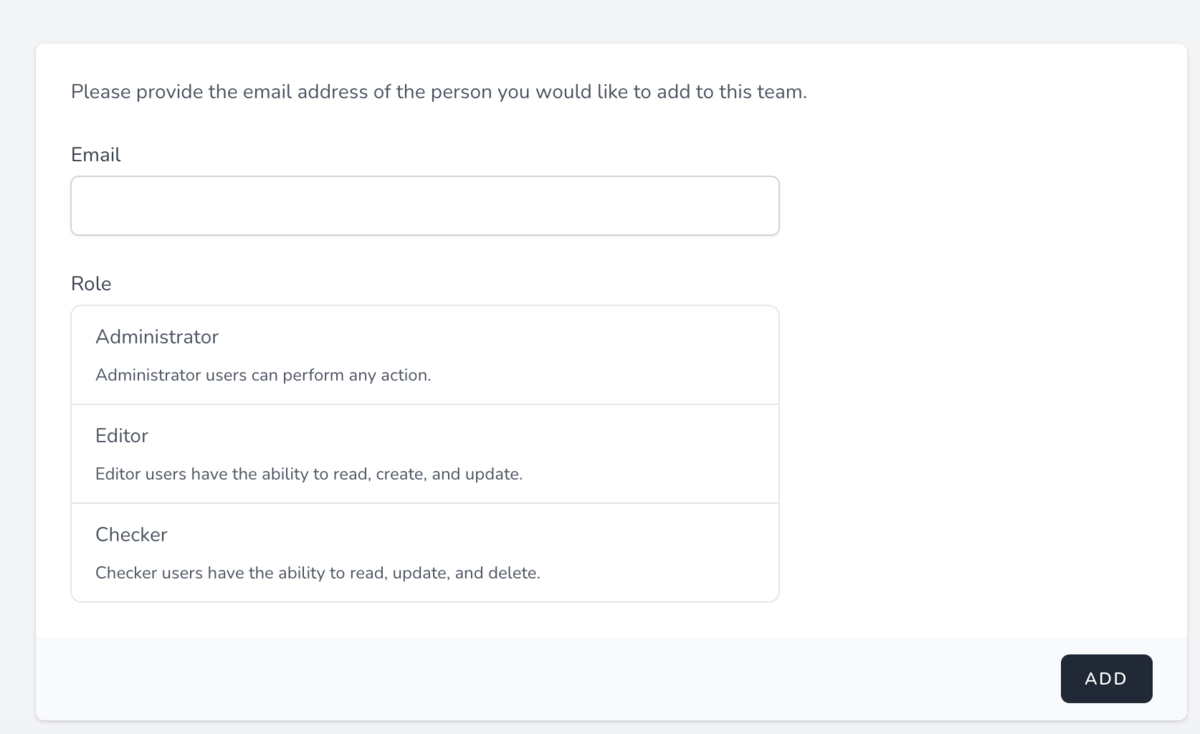Image resolution: width=1200 pixels, height=734 pixels.
Task: Choose the Editor role option
Action: point(425,454)
